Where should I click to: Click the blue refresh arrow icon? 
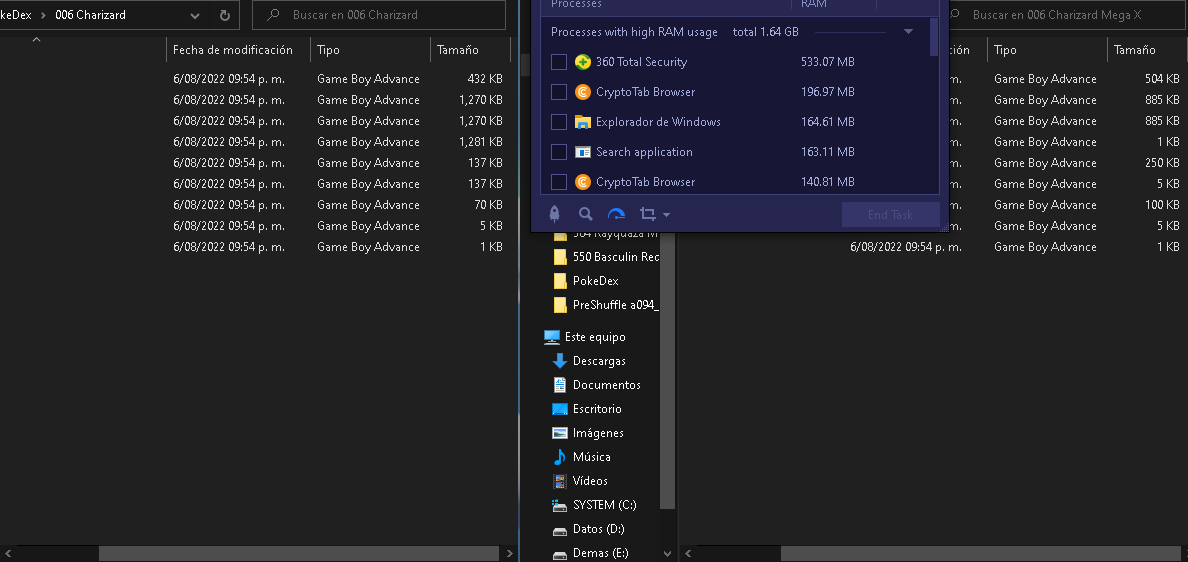tap(616, 214)
